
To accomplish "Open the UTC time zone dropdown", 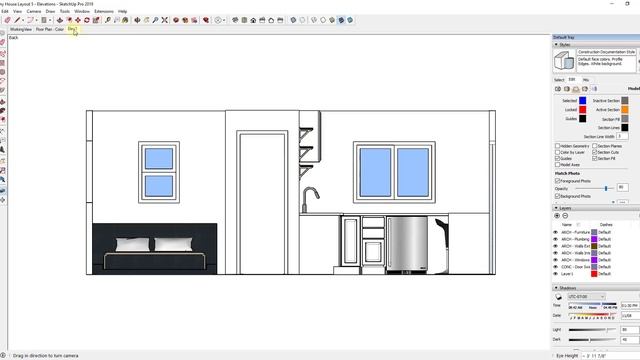I will 587,297.
